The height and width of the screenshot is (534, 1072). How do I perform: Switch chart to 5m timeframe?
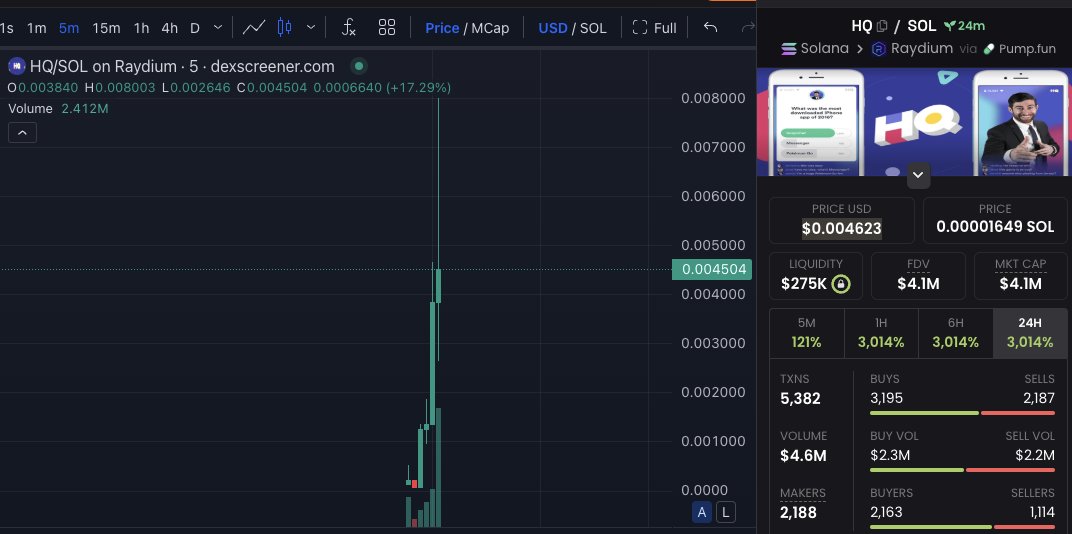click(68, 28)
